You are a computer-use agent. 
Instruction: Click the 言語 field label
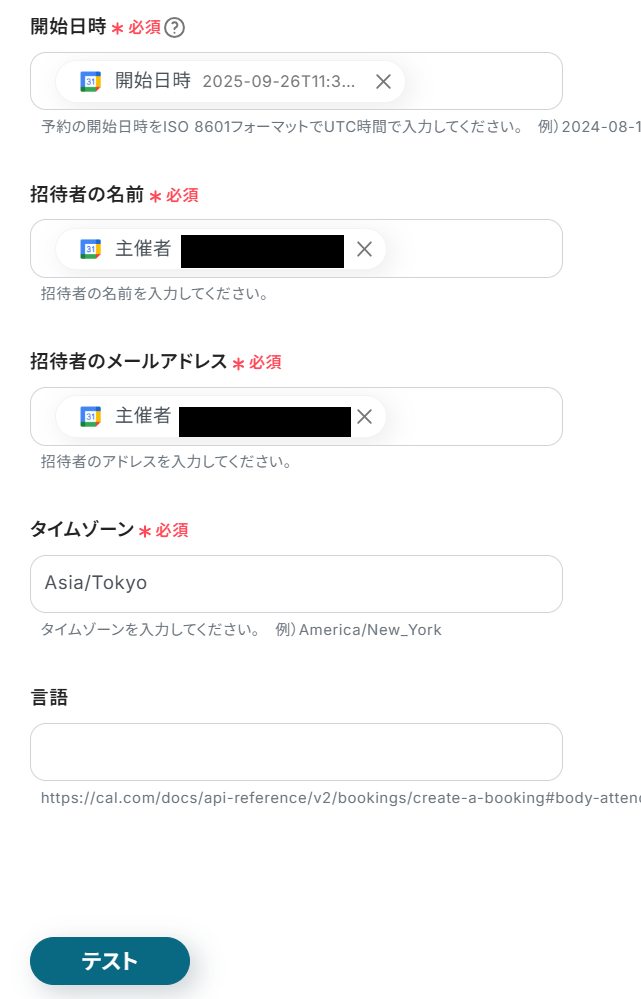pos(49,698)
